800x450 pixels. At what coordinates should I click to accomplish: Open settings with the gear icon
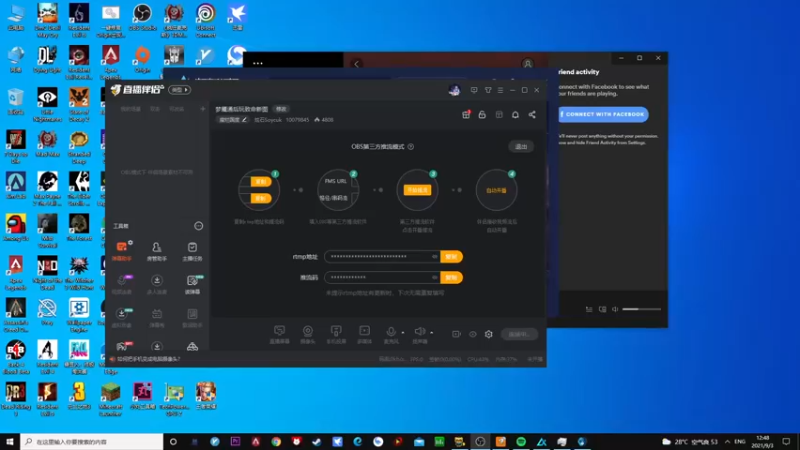tap(489, 334)
